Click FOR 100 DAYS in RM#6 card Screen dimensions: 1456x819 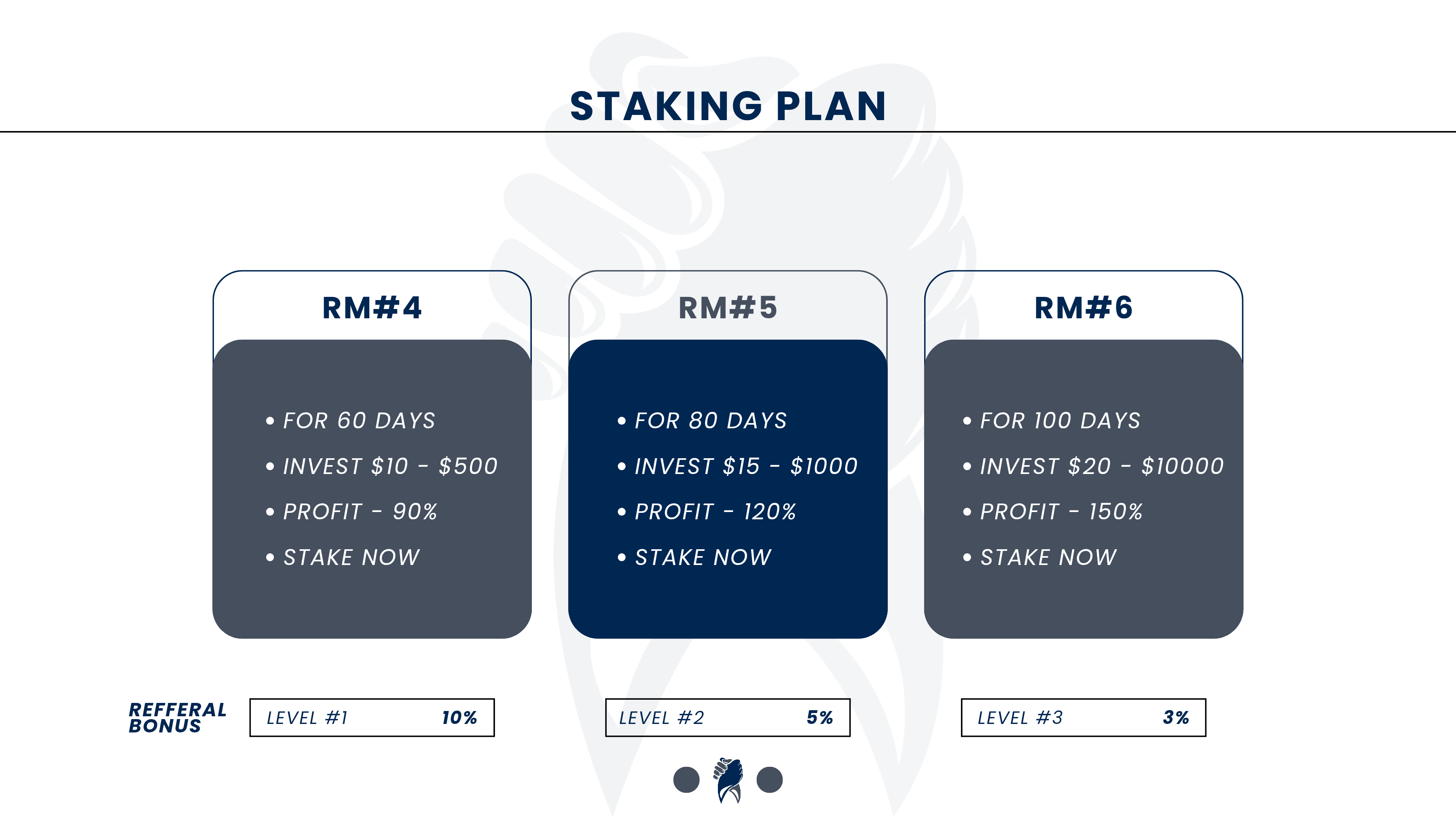(1060, 421)
